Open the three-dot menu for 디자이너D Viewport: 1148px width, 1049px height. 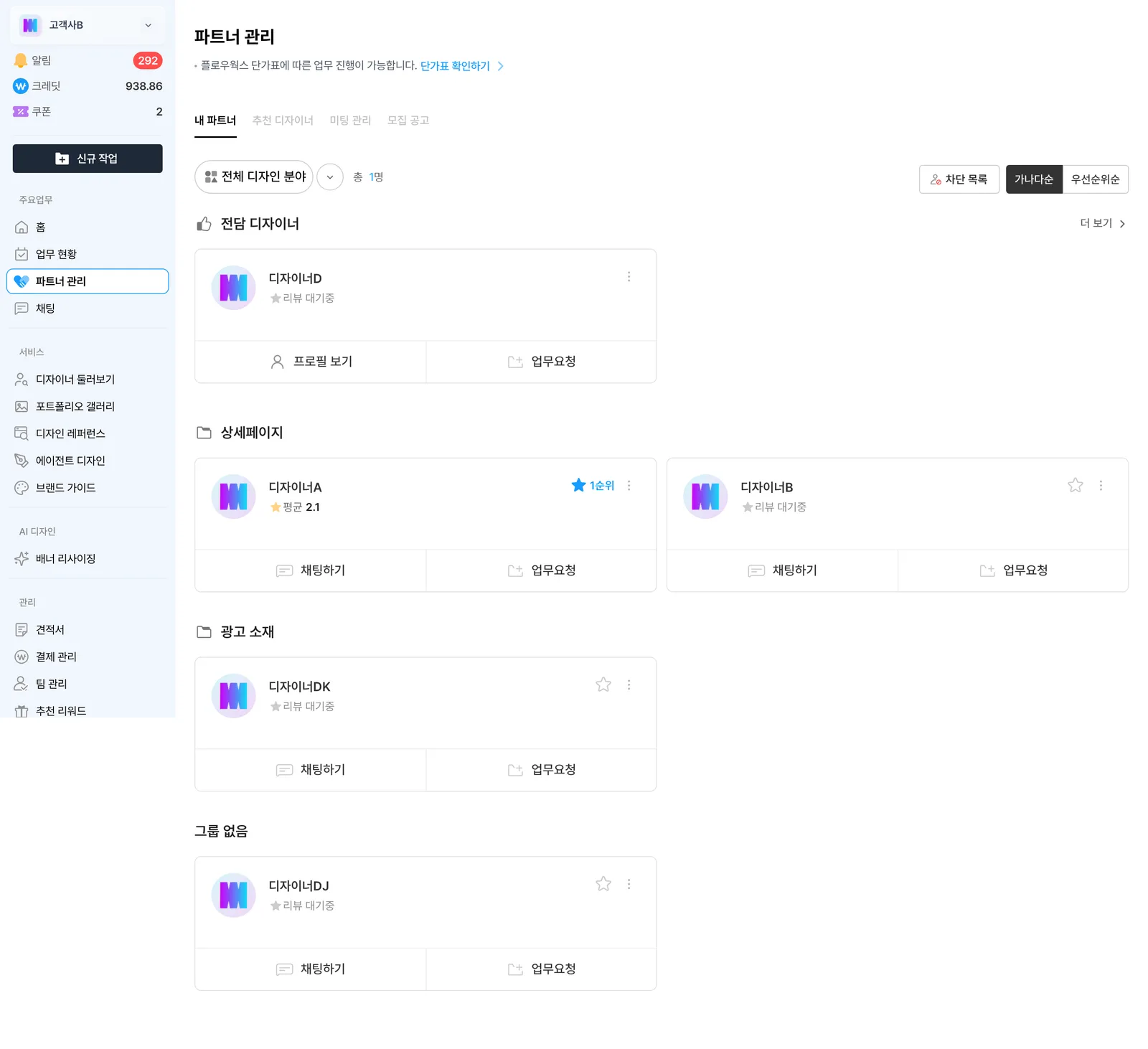click(629, 277)
